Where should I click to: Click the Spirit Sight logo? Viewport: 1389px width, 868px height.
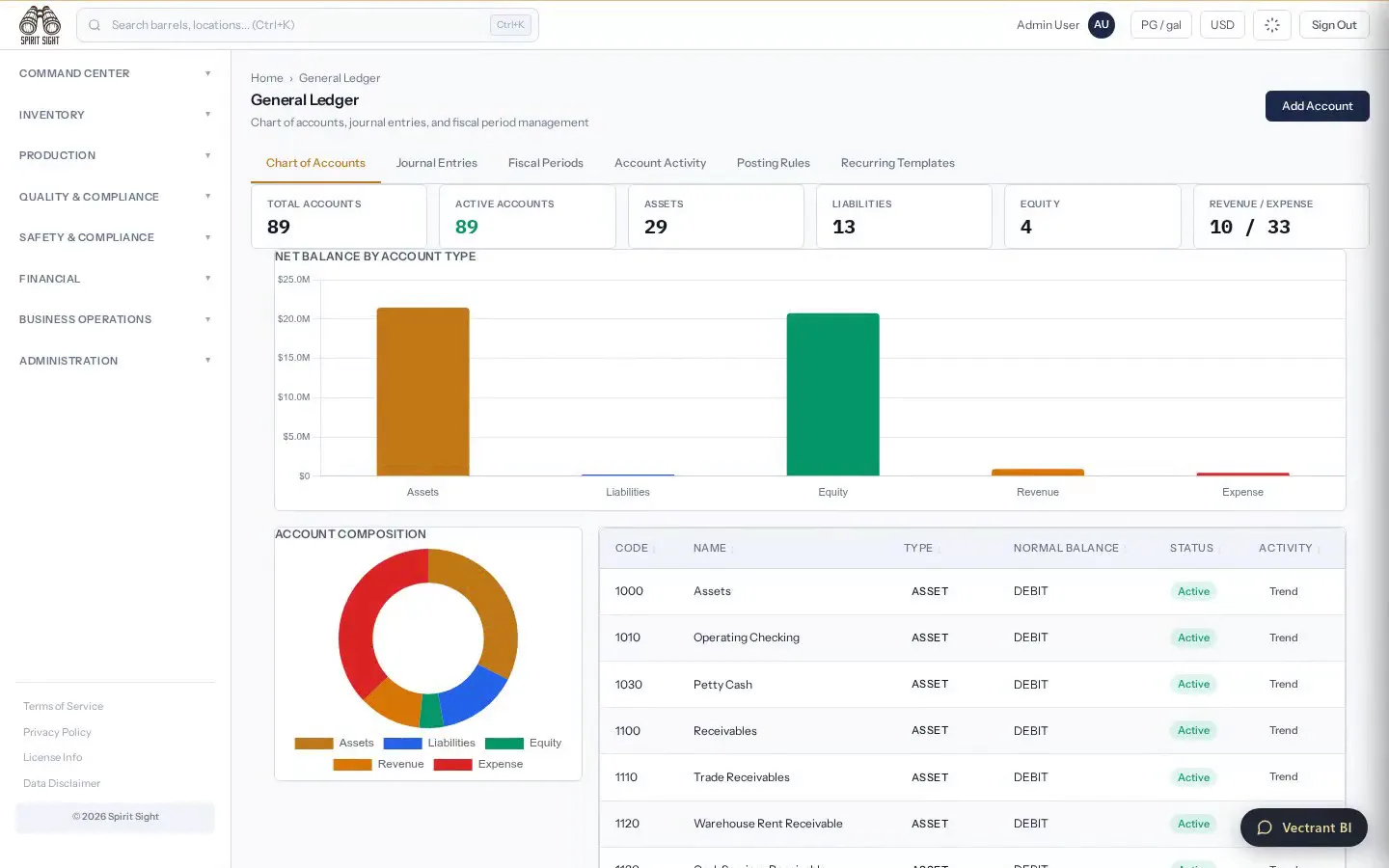click(40, 25)
